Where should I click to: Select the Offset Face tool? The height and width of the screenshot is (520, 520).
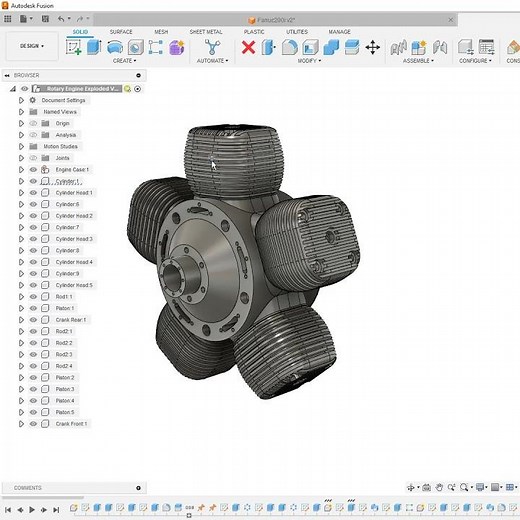(x=352, y=47)
